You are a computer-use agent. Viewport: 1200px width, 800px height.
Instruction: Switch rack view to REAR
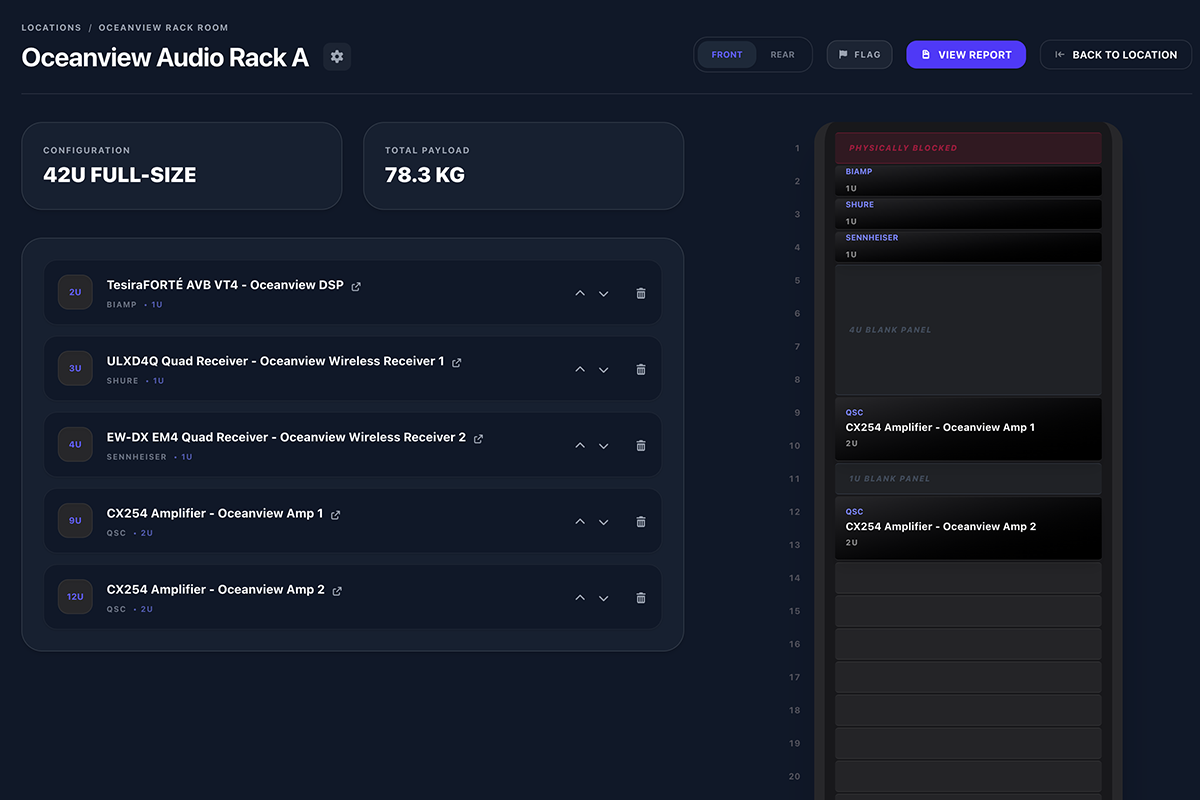pos(783,54)
